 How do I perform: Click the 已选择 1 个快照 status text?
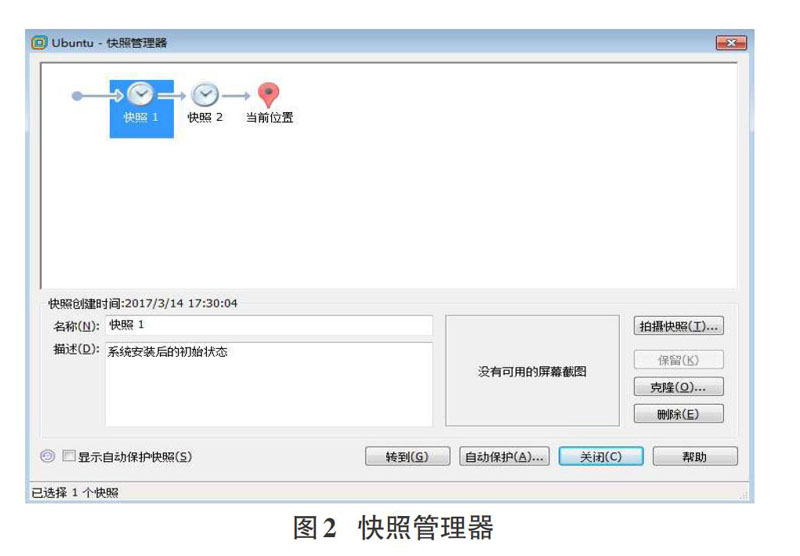pyautogui.click(x=75, y=492)
